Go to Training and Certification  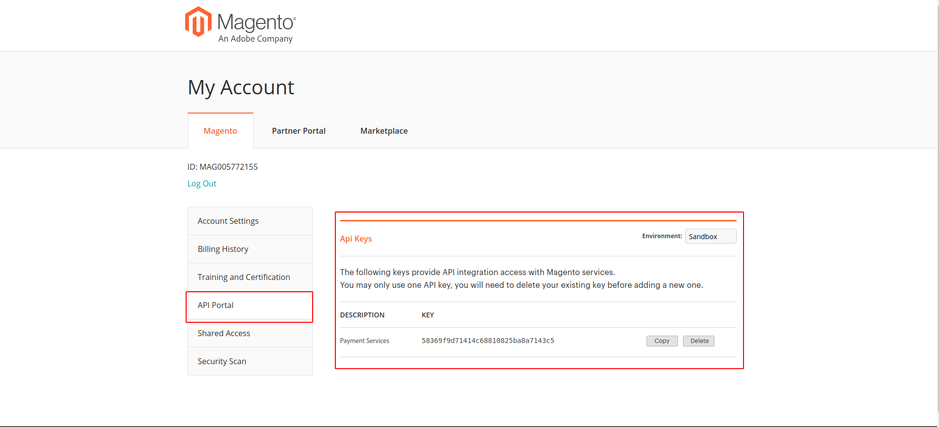(x=250, y=277)
